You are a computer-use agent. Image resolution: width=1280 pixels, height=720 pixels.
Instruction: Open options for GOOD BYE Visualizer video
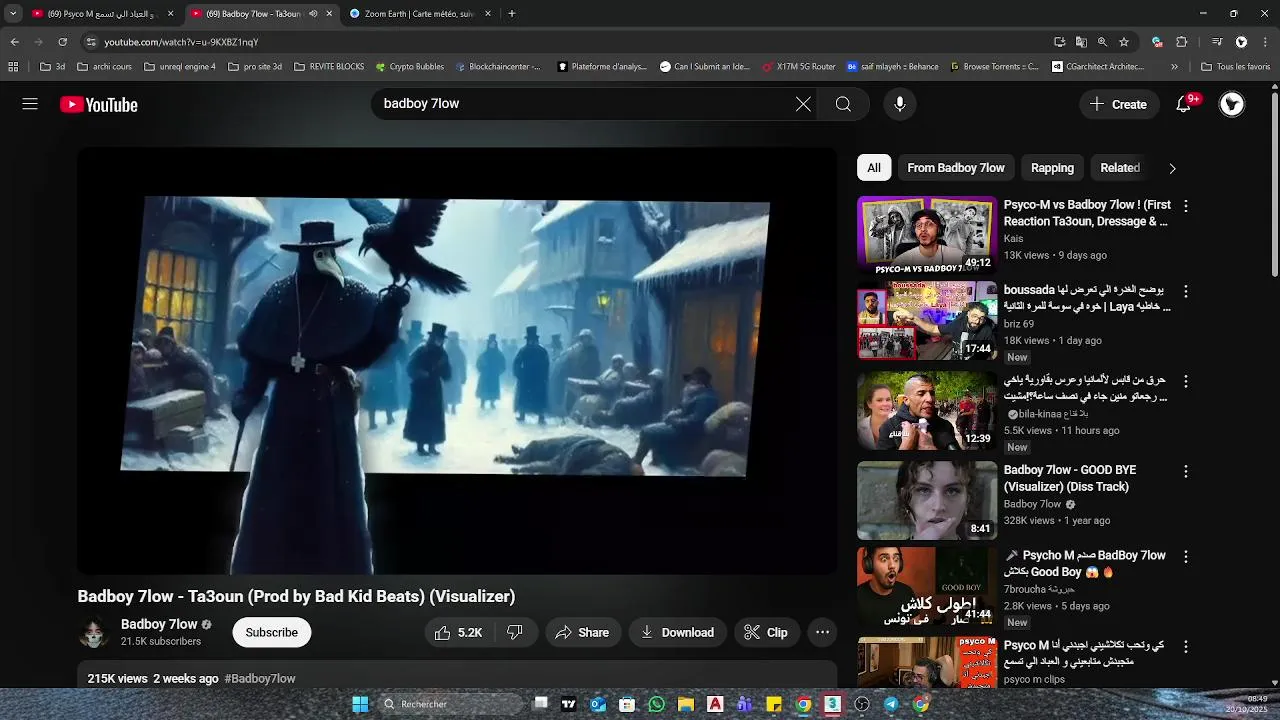click(1186, 472)
